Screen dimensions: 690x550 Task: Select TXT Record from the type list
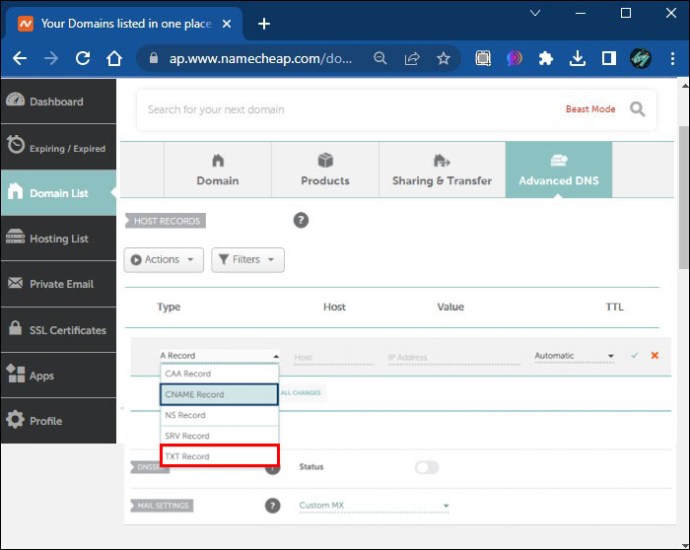click(219, 456)
